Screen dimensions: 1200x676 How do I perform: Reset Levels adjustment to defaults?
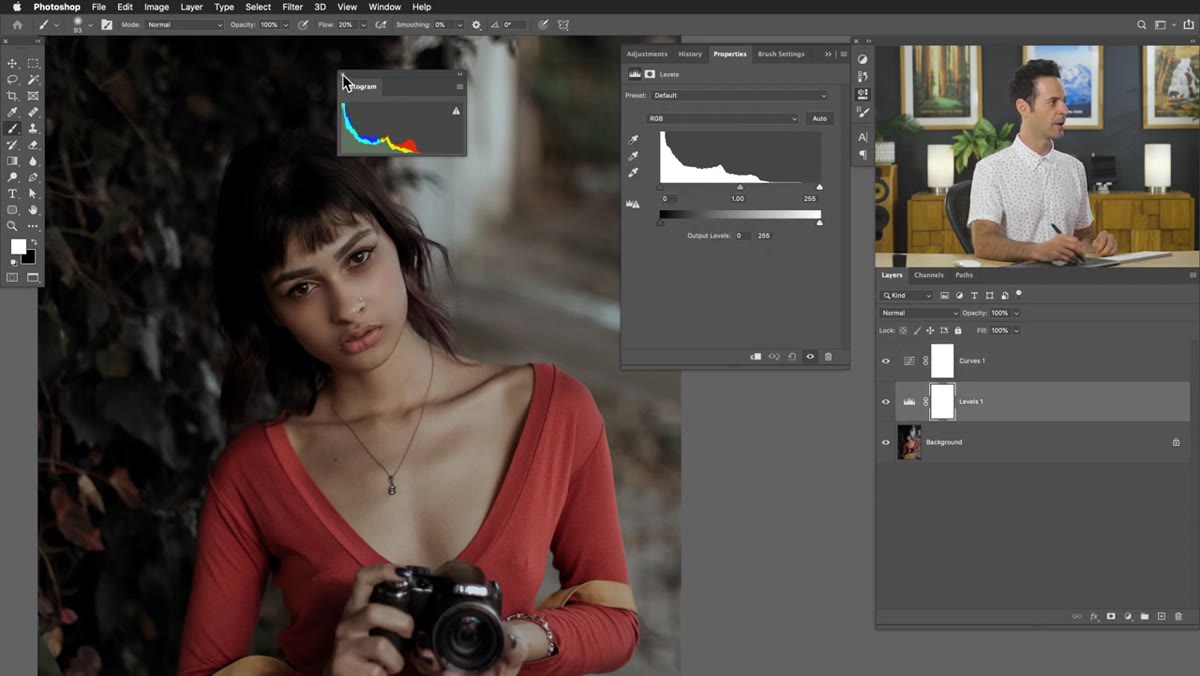pyautogui.click(x=792, y=356)
